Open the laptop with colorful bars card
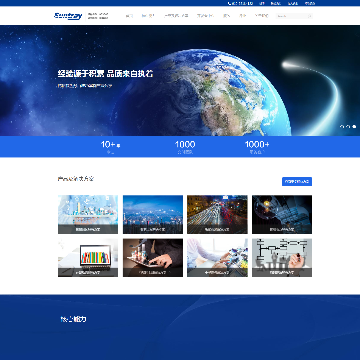Screen dimensions: 360x360 88,258
